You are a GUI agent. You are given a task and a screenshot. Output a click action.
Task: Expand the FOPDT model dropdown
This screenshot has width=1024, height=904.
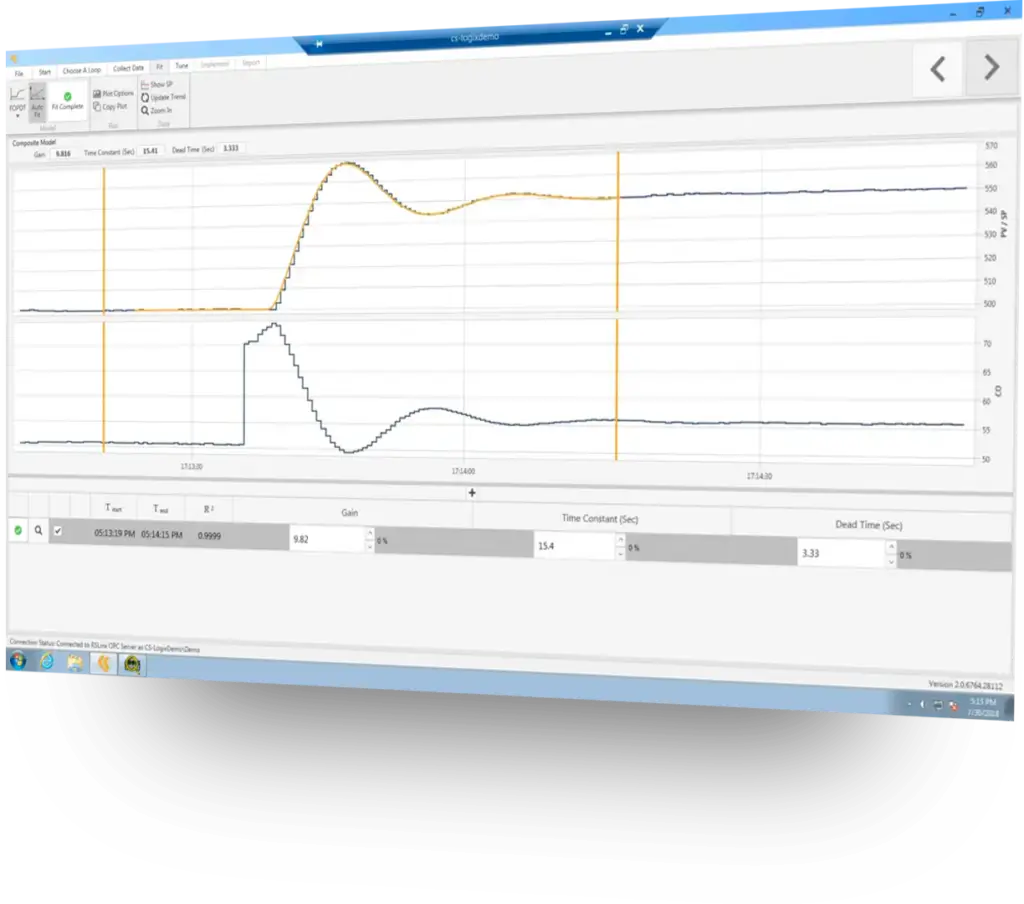pyautogui.click(x=17, y=113)
